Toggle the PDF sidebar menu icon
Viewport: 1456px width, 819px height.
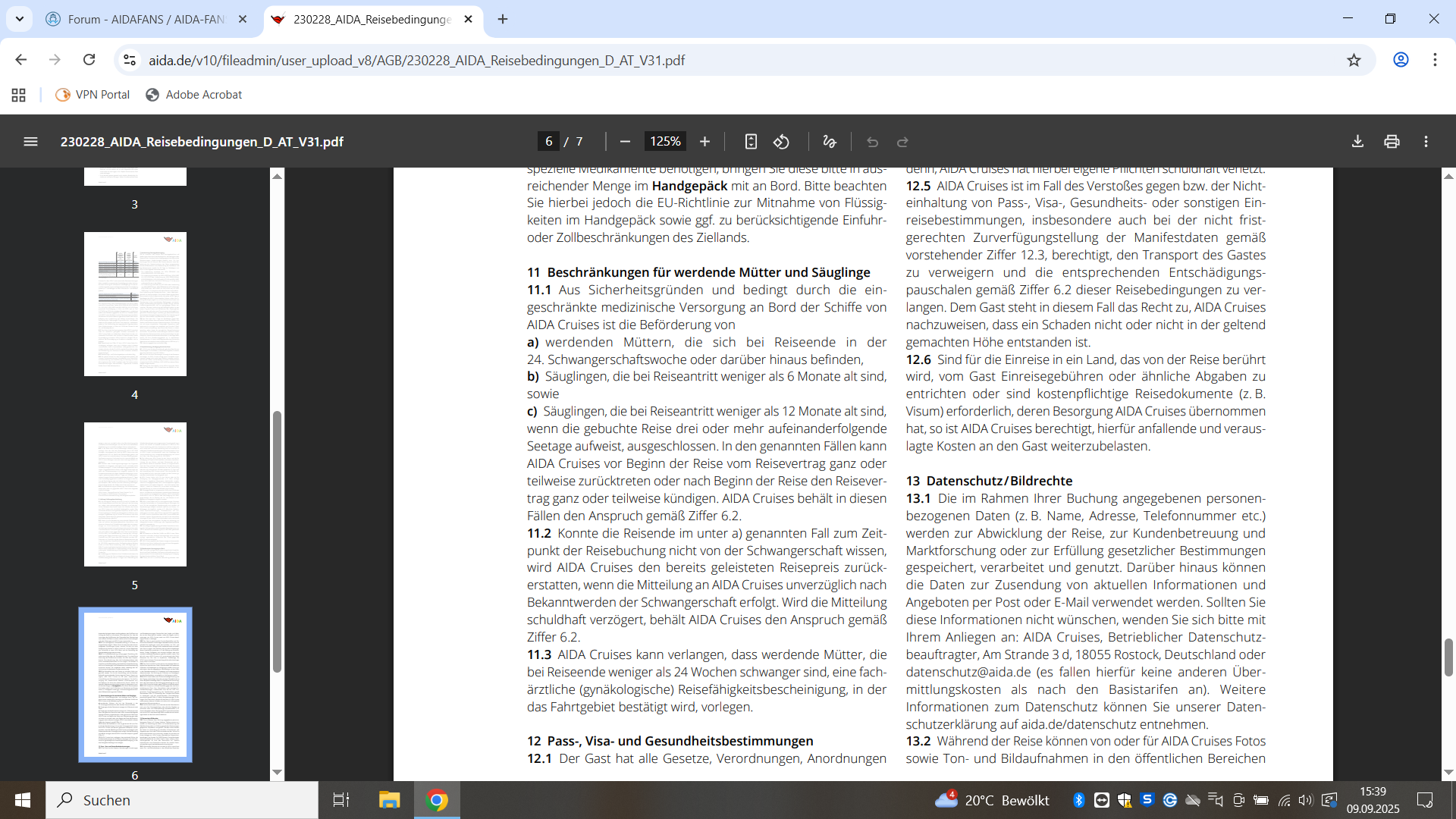(30, 142)
